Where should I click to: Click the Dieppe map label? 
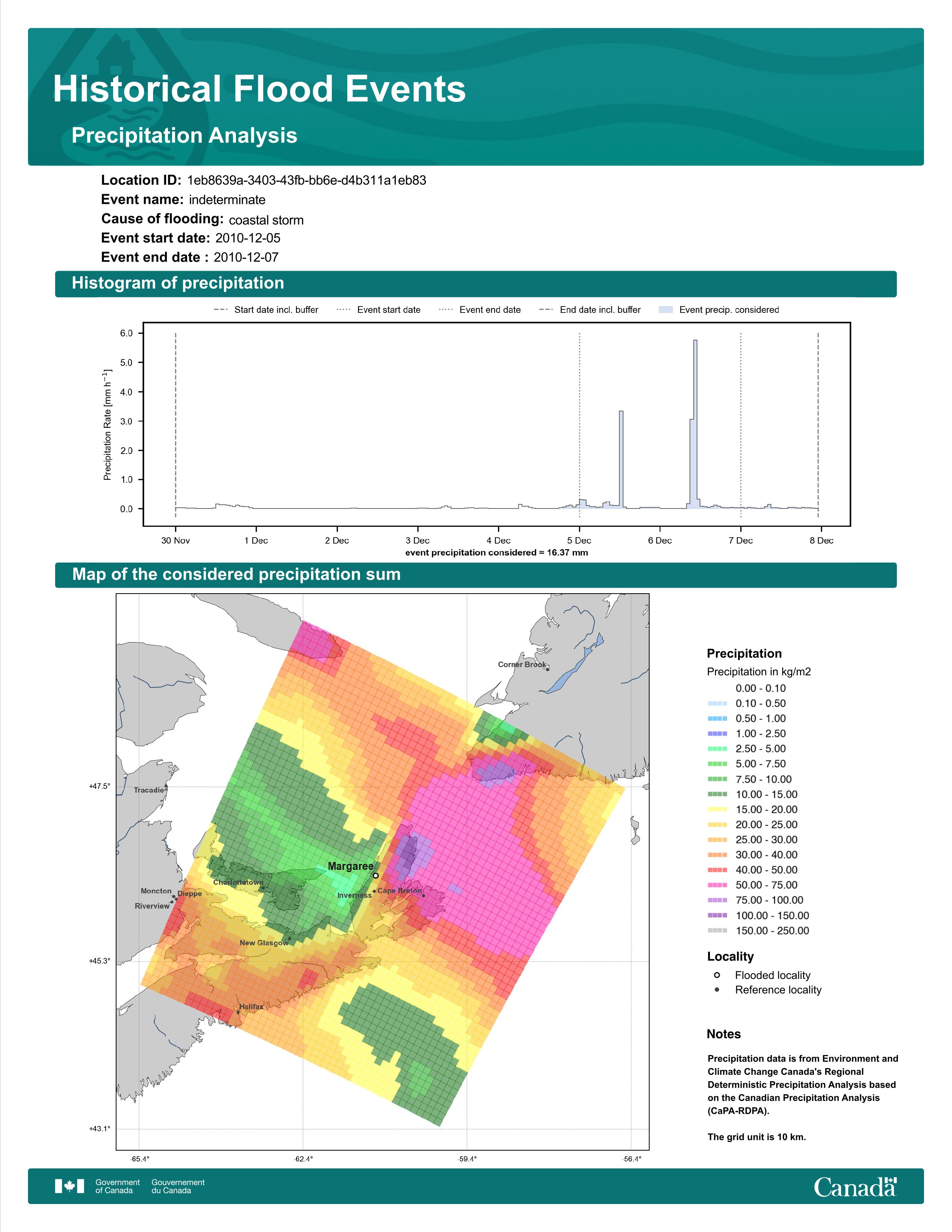pyautogui.click(x=190, y=893)
